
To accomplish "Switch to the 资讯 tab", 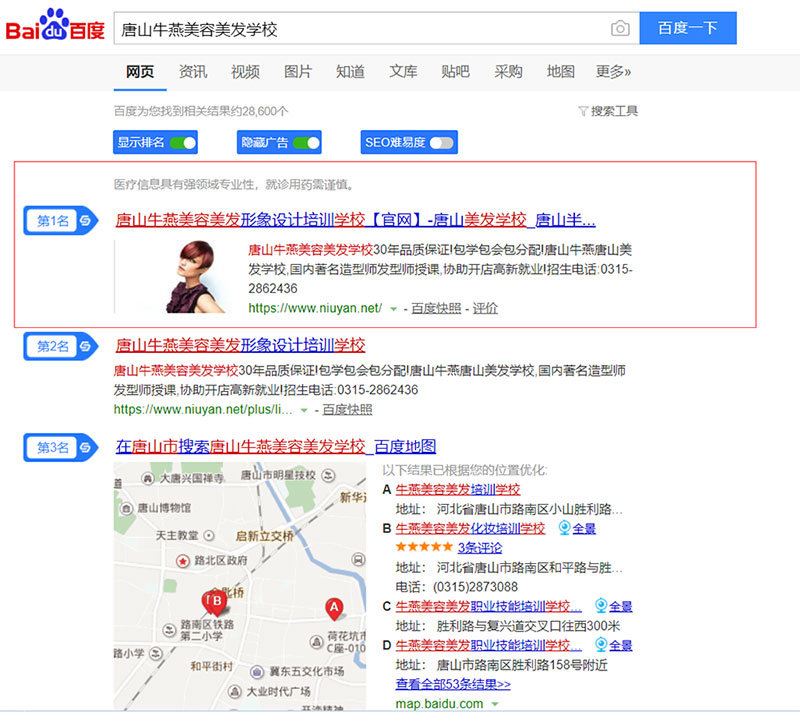I will point(193,71).
